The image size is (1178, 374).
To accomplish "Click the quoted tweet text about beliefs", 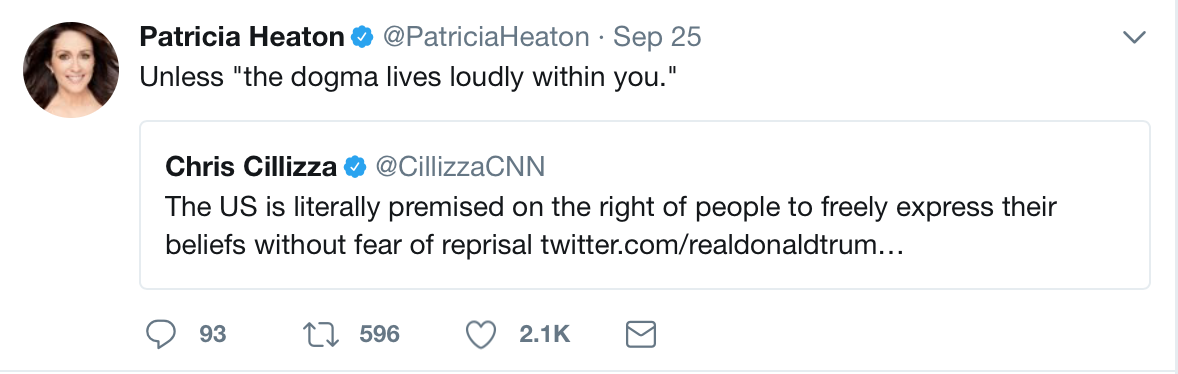I will (x=611, y=225).
